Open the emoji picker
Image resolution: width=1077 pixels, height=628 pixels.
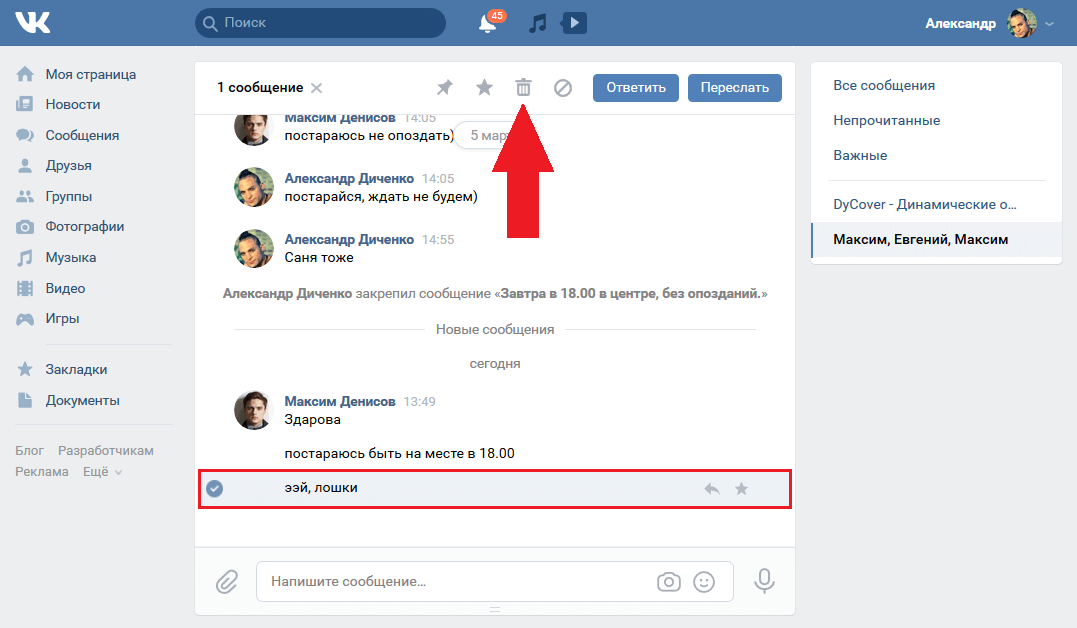pyautogui.click(x=703, y=581)
